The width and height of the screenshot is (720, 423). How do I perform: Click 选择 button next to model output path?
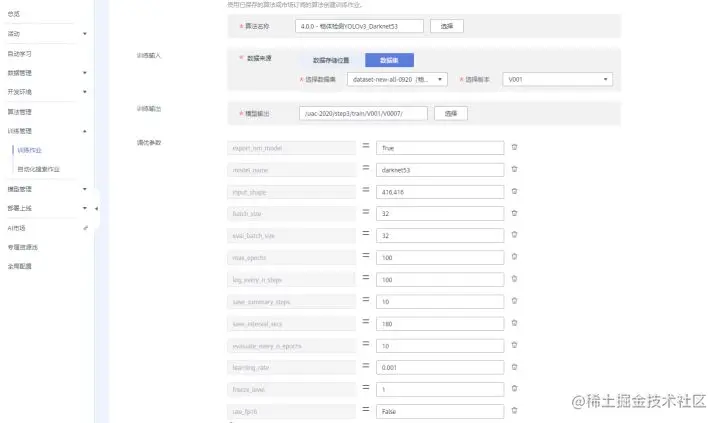[451, 113]
